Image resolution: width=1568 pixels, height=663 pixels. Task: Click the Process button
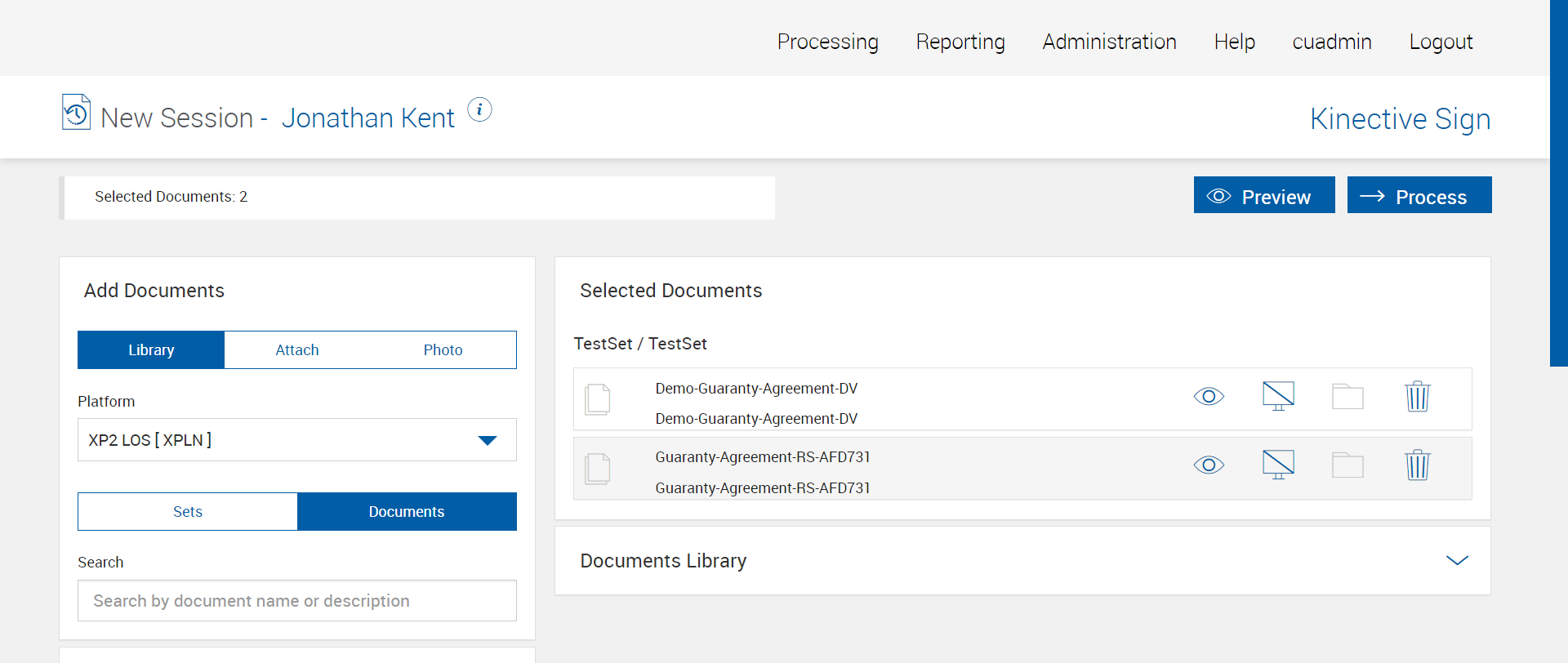coord(1419,195)
